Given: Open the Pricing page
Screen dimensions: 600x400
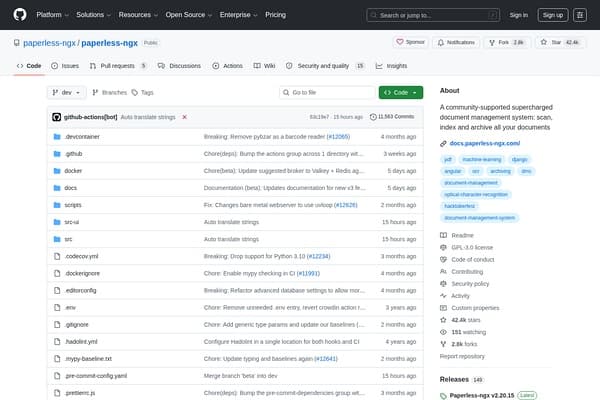Looking at the screenshot, I should coord(276,15).
